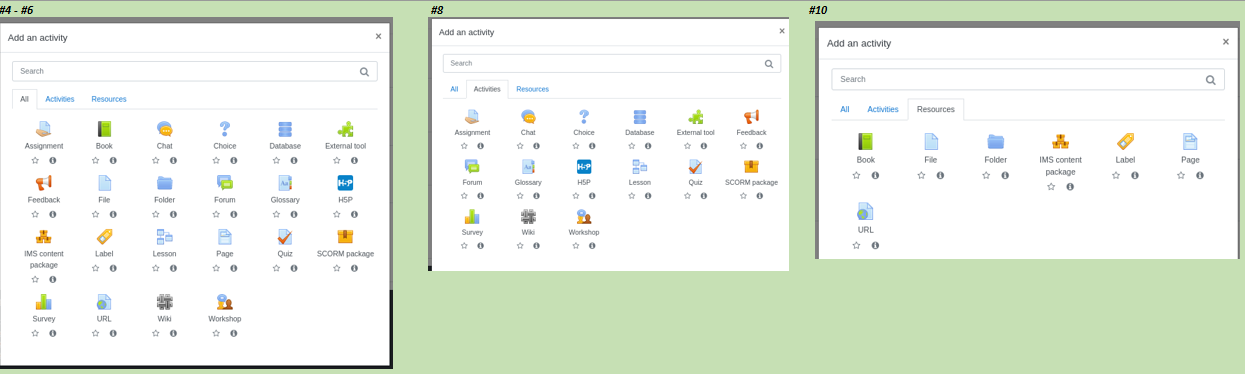Pick Survey icon in the All tab dialog
This screenshot has height=374, width=1245.
tap(44, 302)
